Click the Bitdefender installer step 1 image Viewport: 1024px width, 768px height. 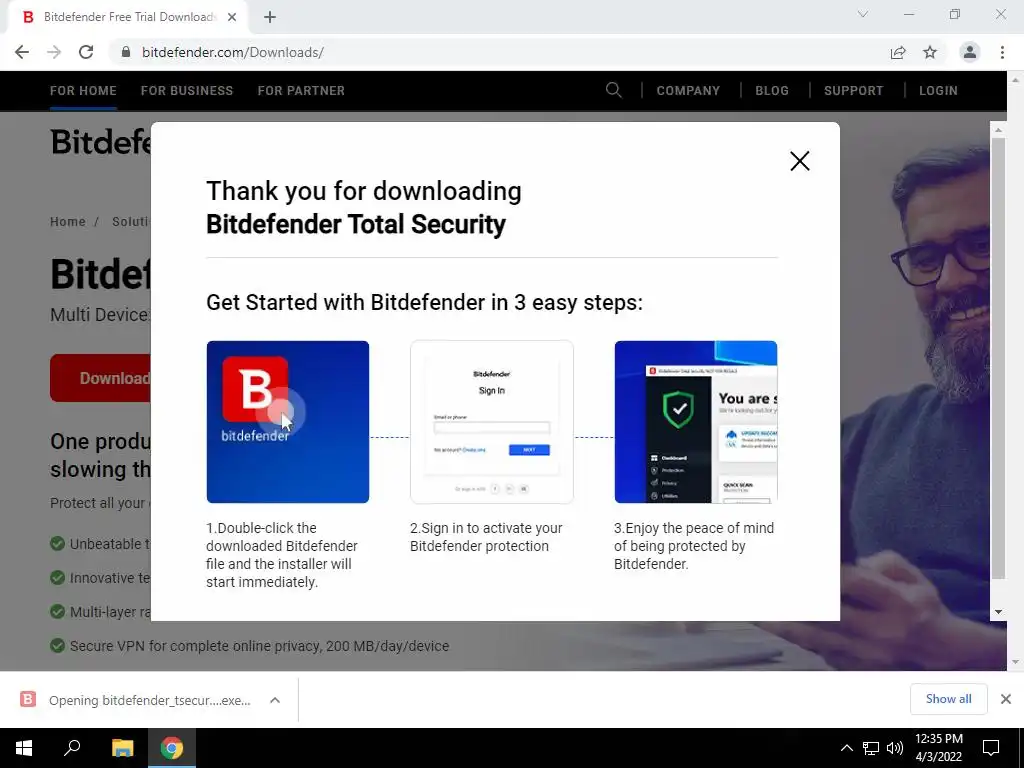click(287, 422)
